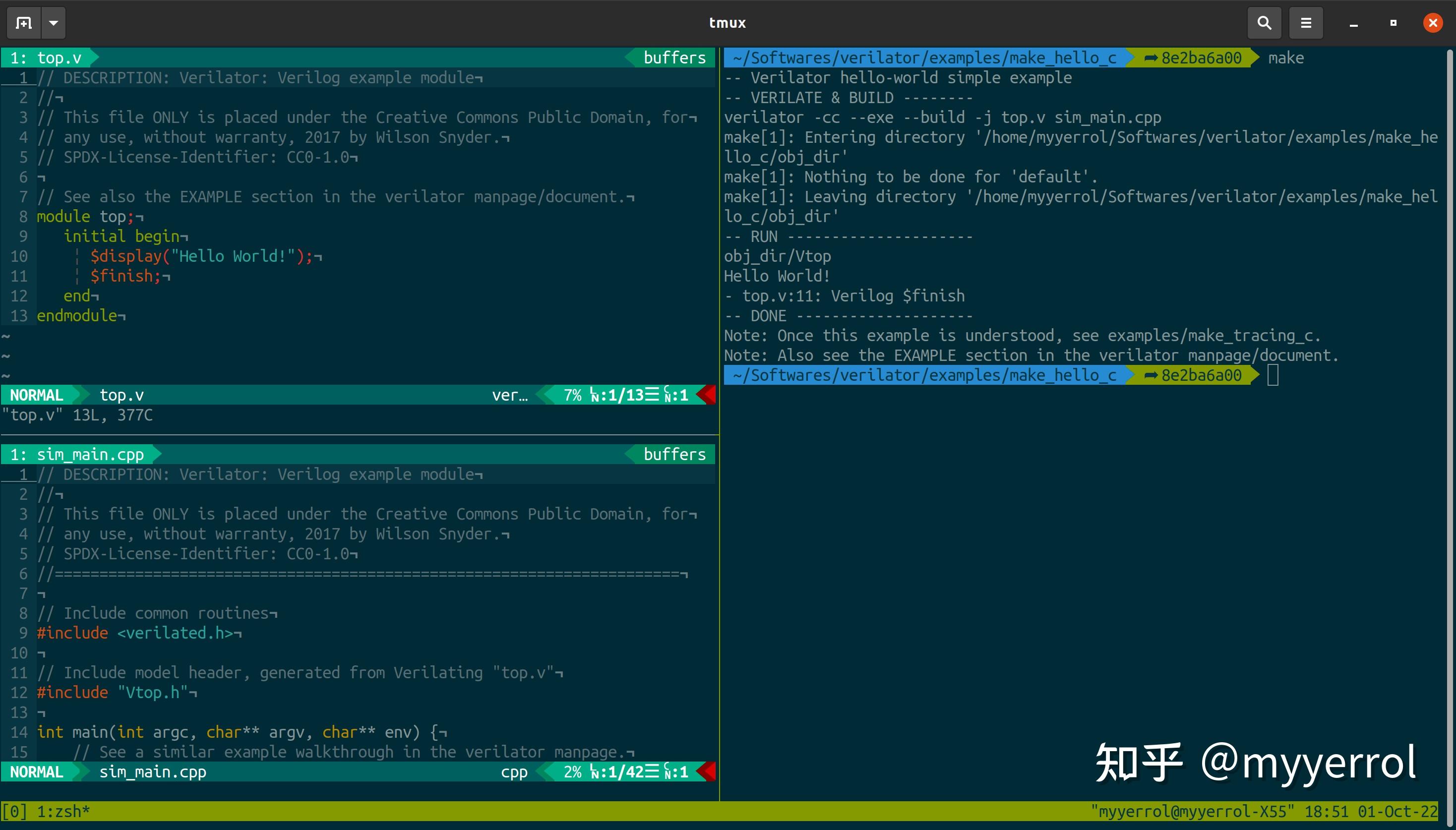Click the terminal search icon
Image resolution: width=1456 pixels, height=830 pixels.
coord(1264,23)
